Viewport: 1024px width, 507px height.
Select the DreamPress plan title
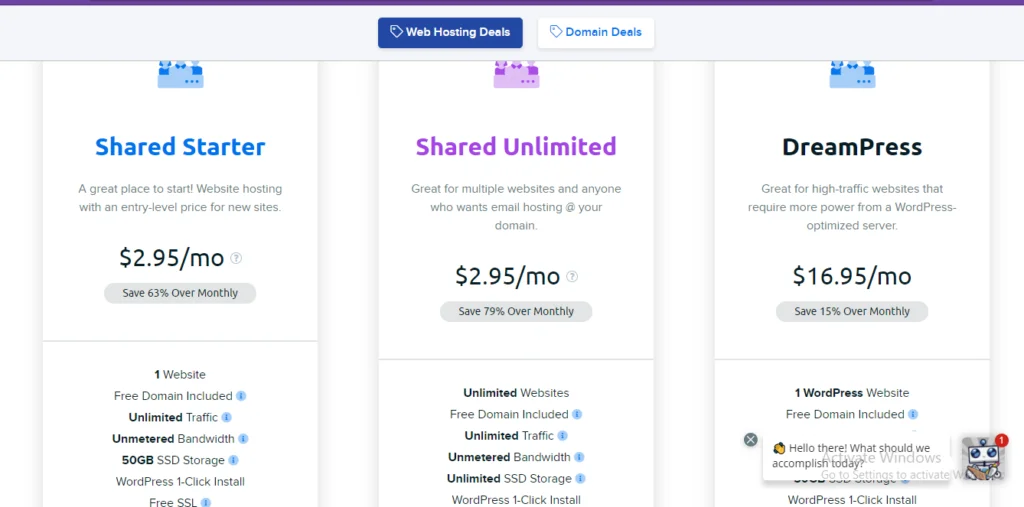852,147
